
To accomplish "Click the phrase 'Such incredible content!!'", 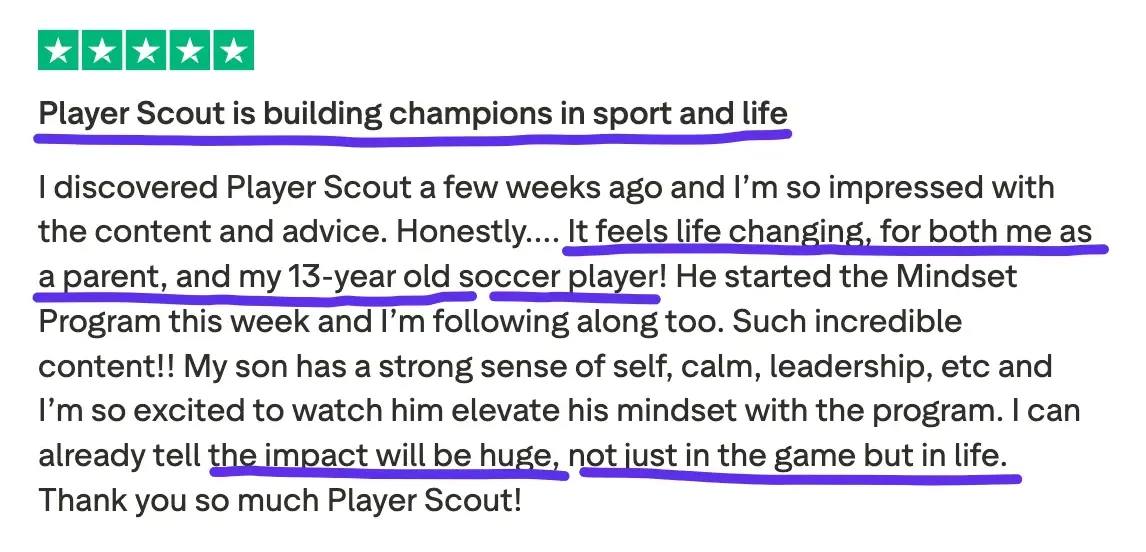I will pyautogui.click(x=500, y=344).
